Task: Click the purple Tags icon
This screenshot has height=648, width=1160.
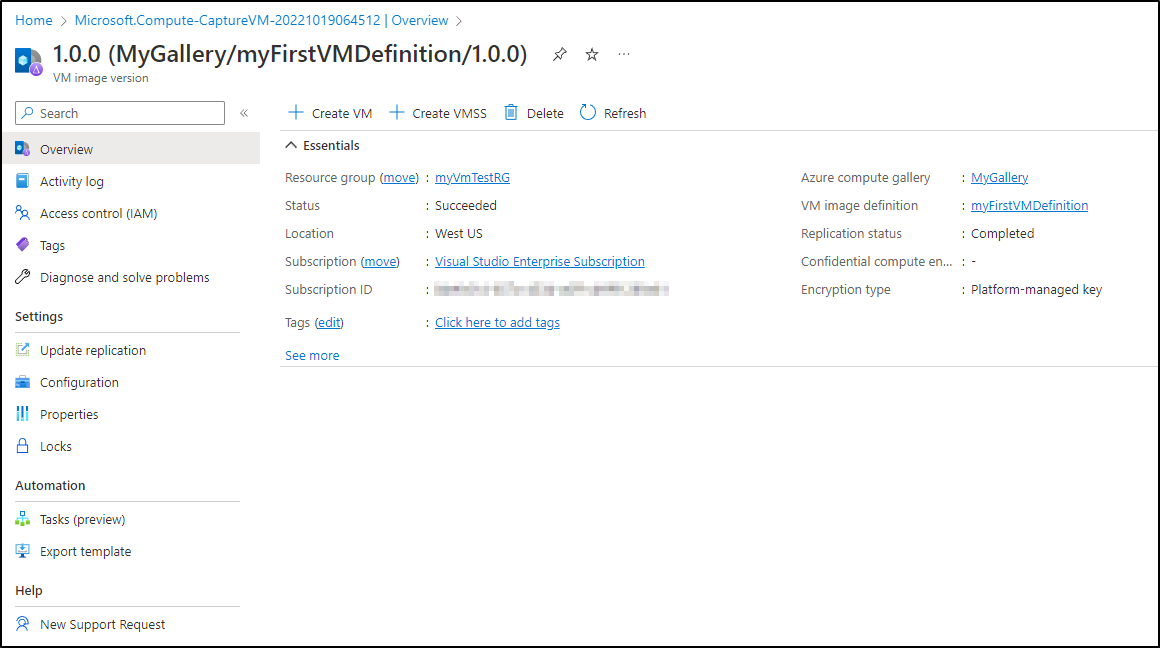Action: 23,245
